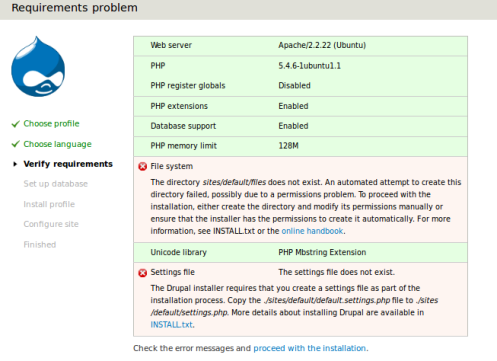Select the Configure site step
Screen dimensions: 497x361
point(51,224)
